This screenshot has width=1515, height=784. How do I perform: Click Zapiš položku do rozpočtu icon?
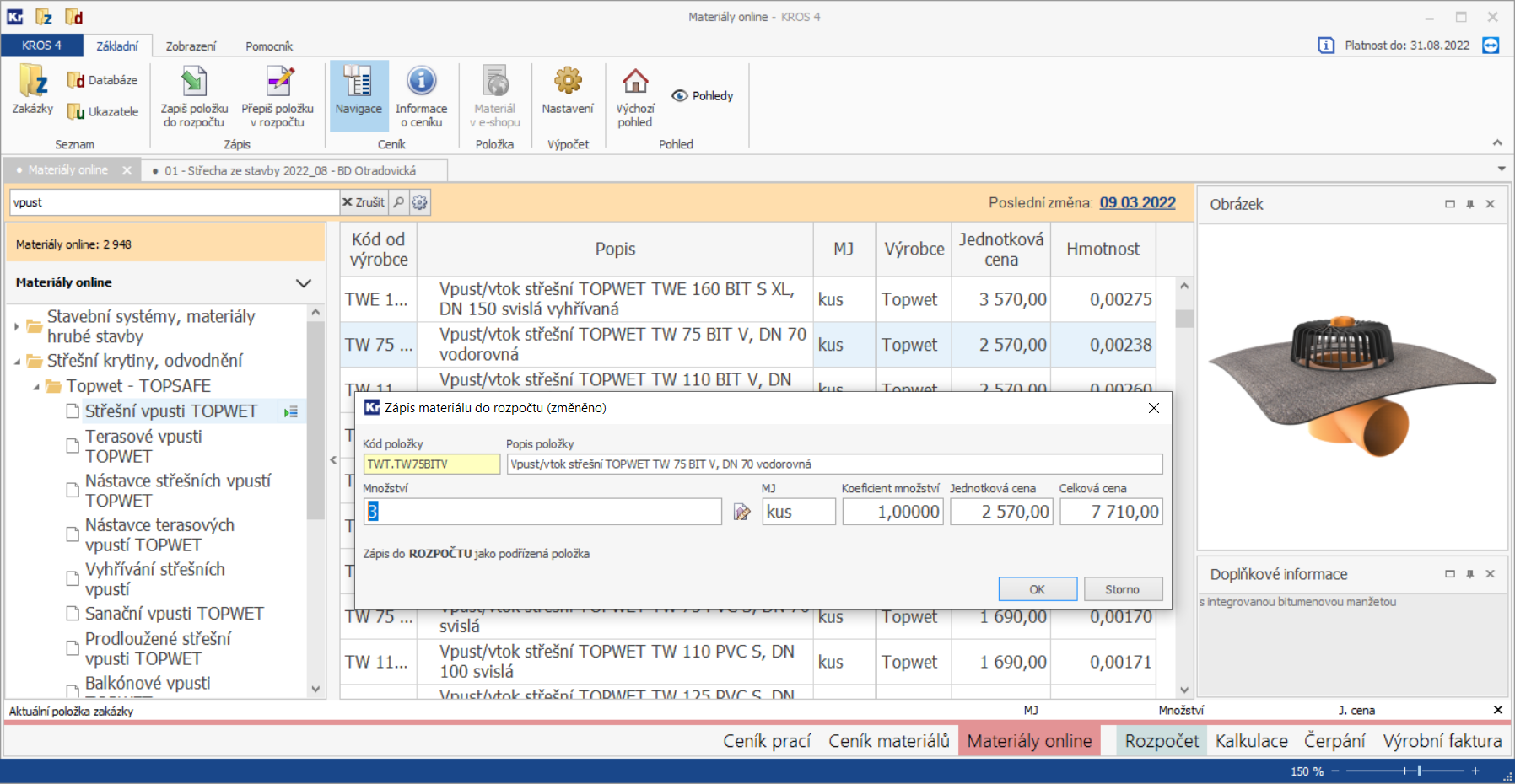coord(194,96)
